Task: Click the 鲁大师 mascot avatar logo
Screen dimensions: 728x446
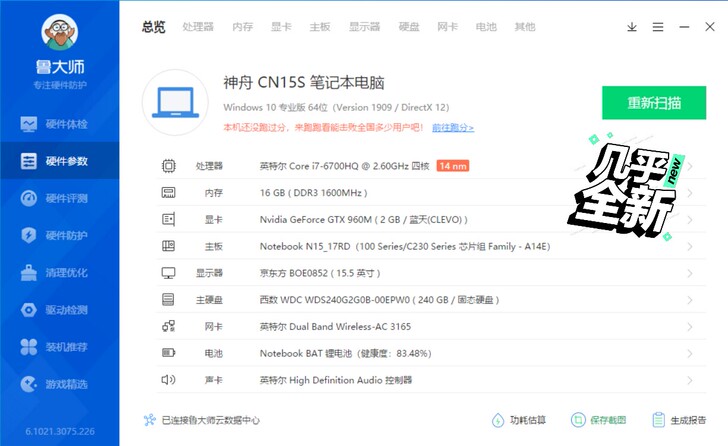Action: [x=59, y=32]
